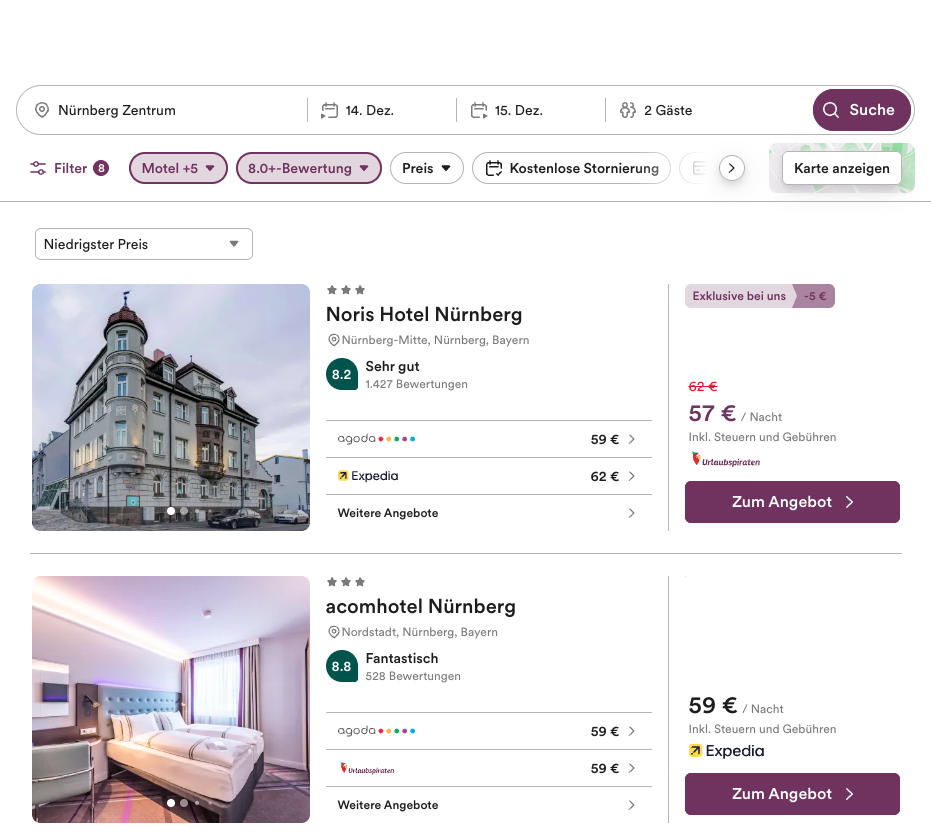Click the magnifier Suche button
The width and height of the screenshot is (931, 838).
tap(861, 110)
